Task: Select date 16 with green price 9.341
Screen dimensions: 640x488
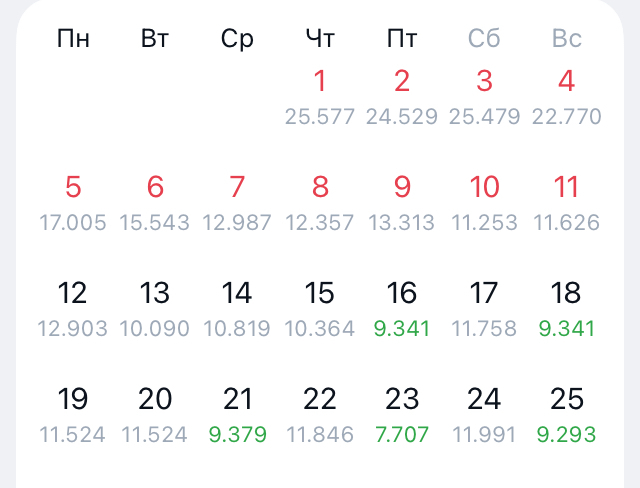Action: click(402, 307)
